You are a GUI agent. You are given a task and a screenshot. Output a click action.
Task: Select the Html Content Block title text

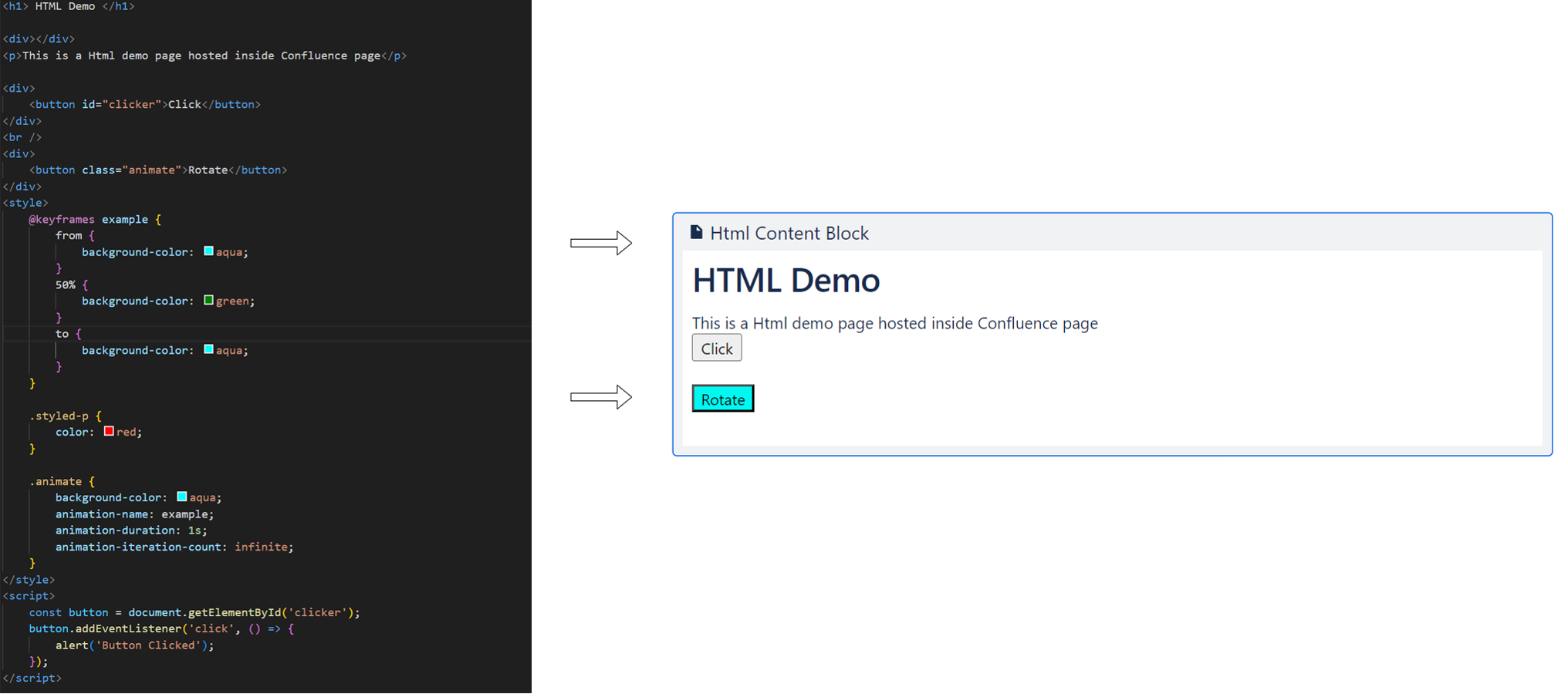789,233
